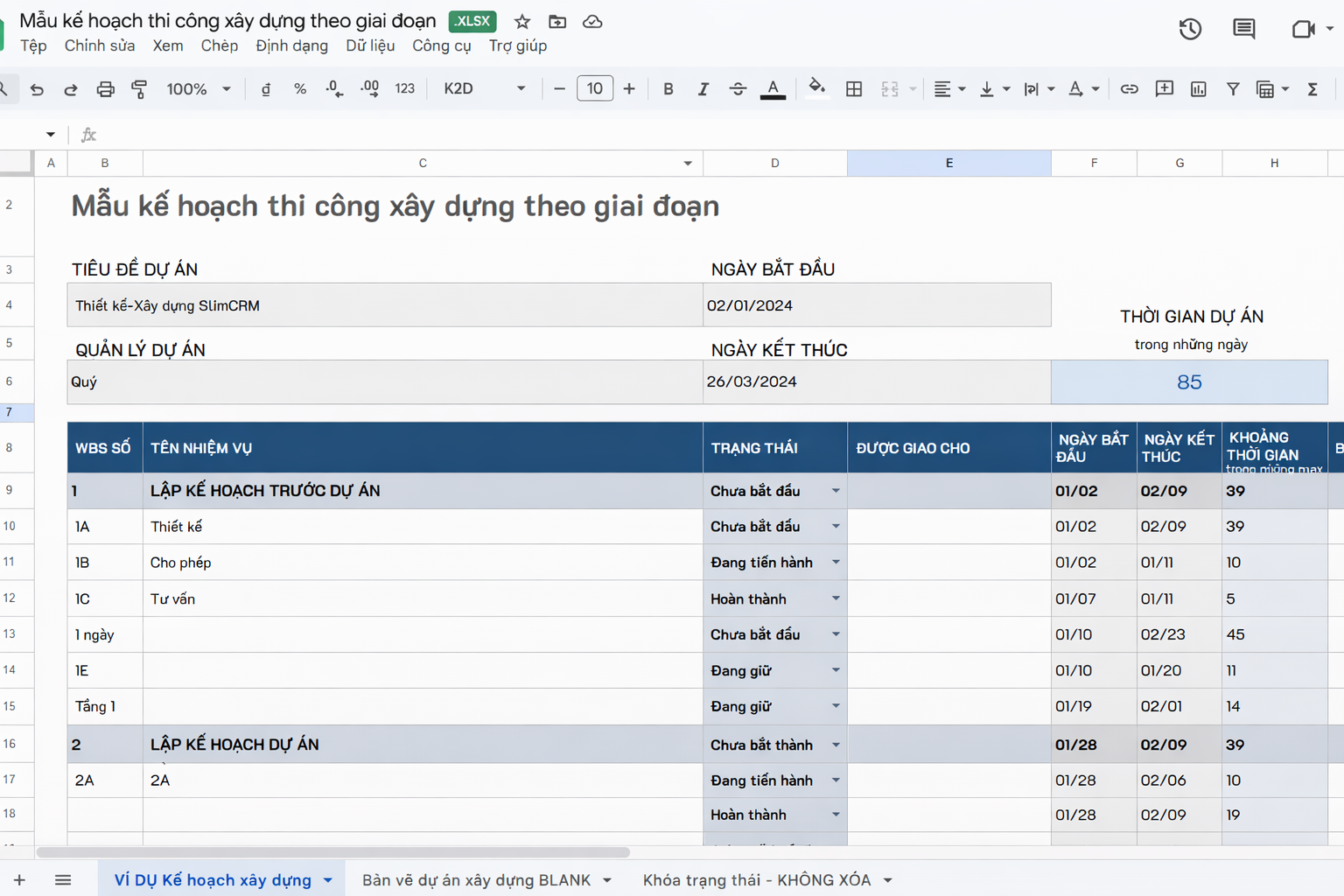Select the paint format roller
This screenshot has height=896, width=1344.
coord(139,89)
